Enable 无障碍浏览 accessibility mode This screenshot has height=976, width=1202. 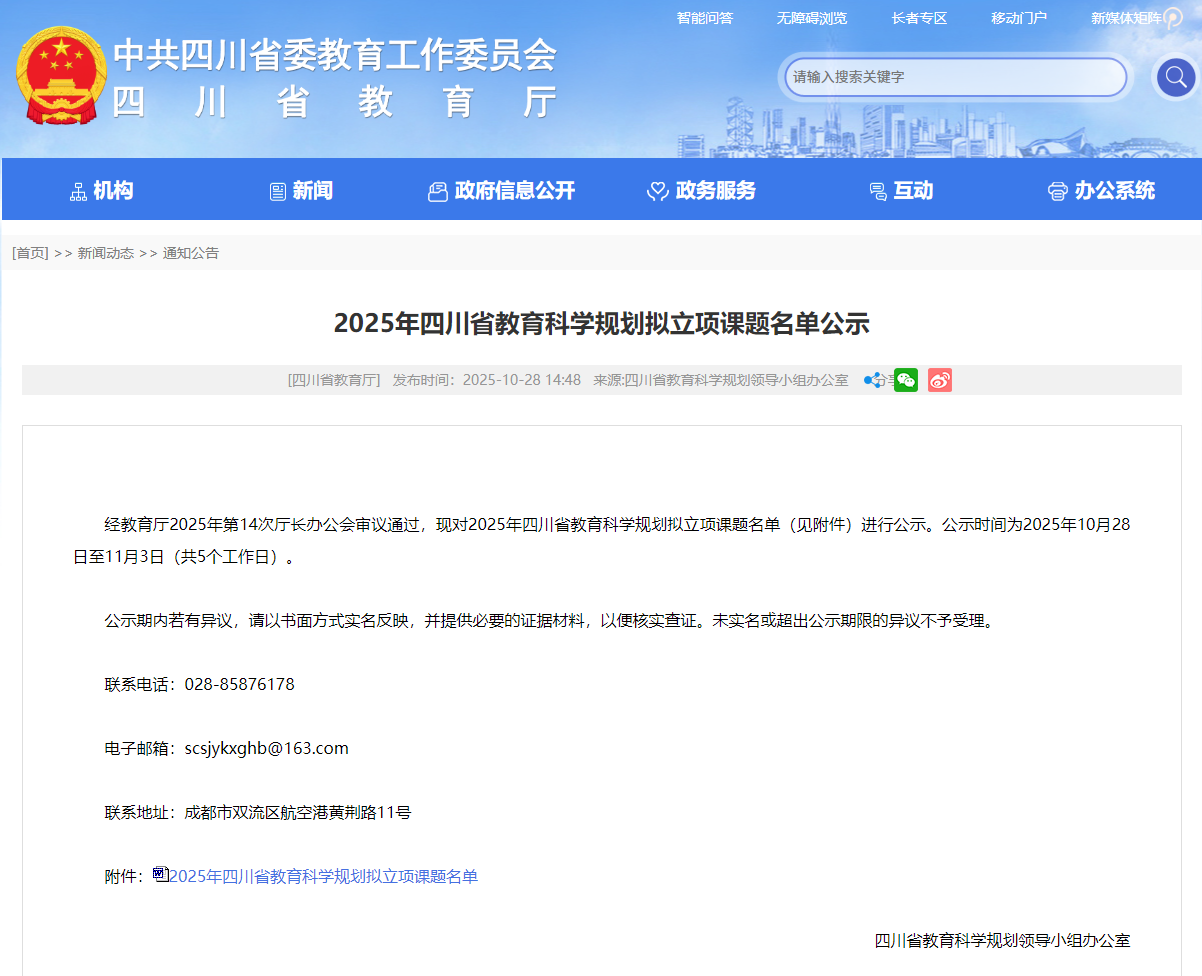tap(811, 18)
